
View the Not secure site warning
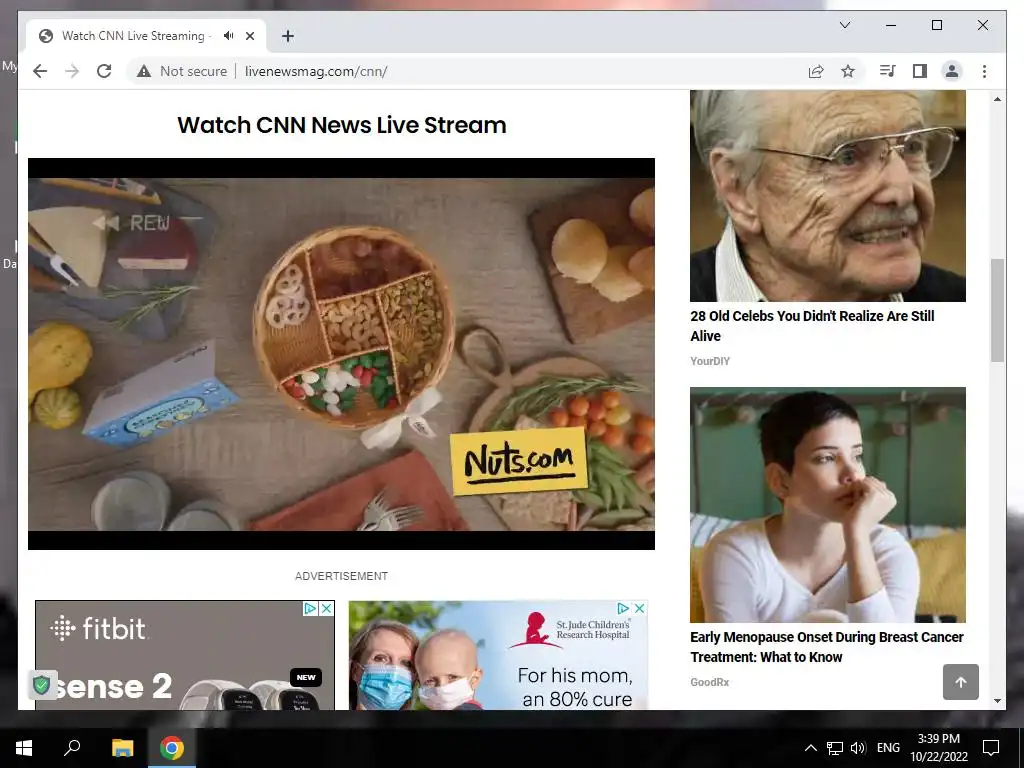click(182, 71)
